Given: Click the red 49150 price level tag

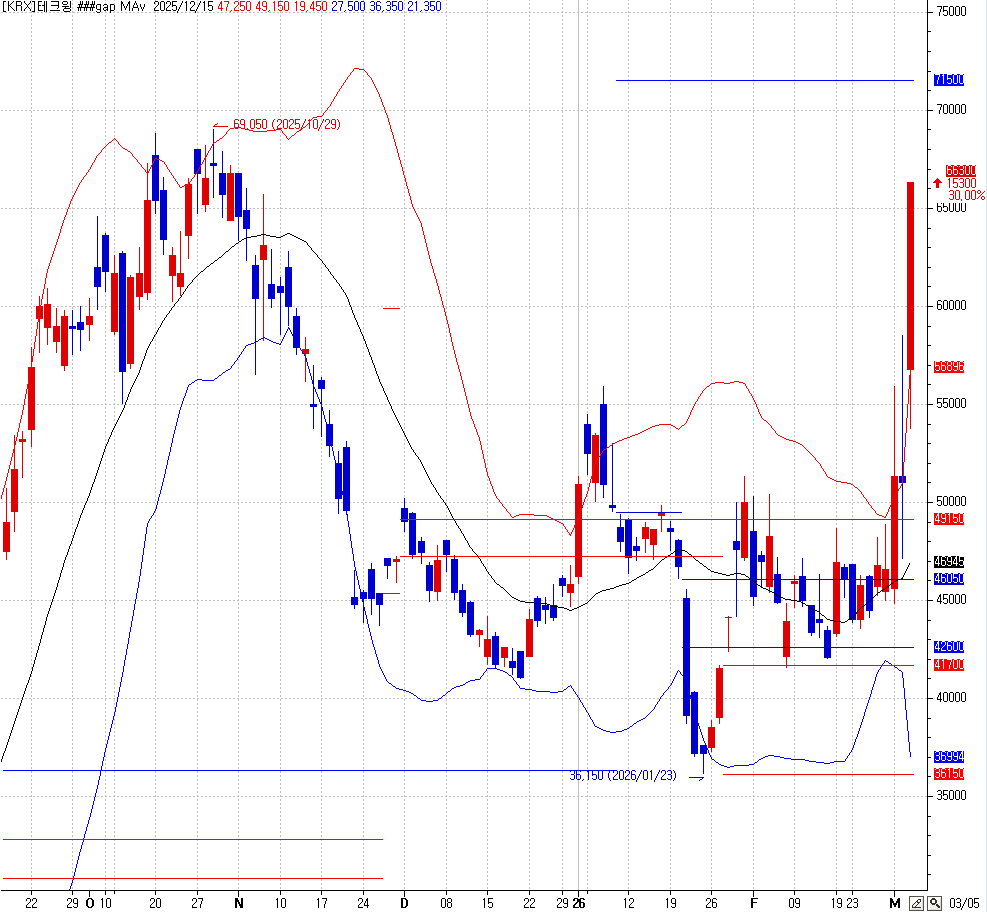Looking at the screenshot, I should [947, 519].
